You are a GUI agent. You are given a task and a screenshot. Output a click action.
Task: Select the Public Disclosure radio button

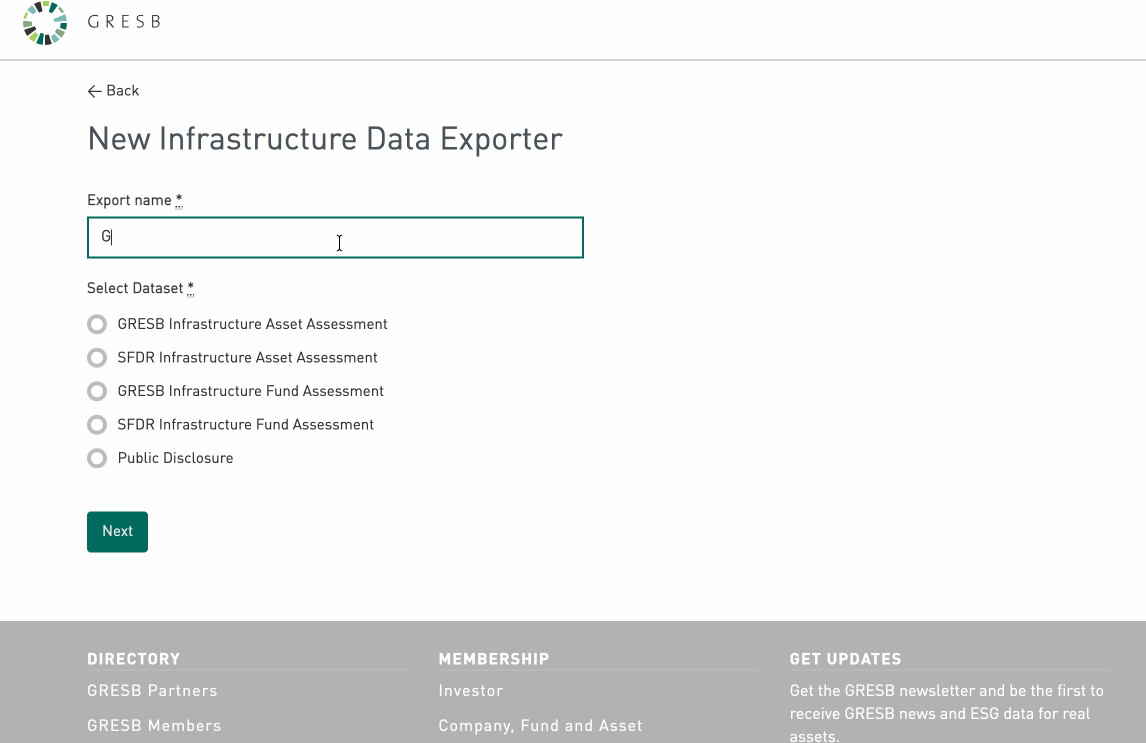(x=97, y=458)
